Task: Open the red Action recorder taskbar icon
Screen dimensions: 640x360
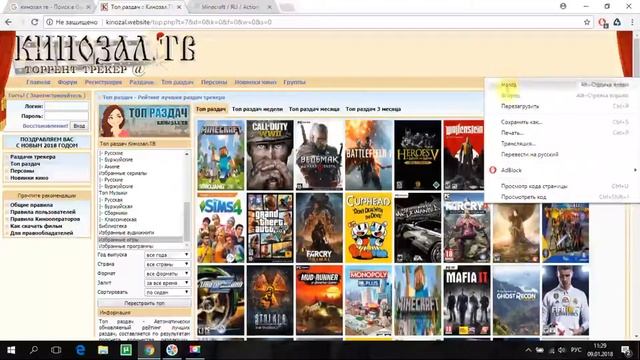Action: (195, 350)
